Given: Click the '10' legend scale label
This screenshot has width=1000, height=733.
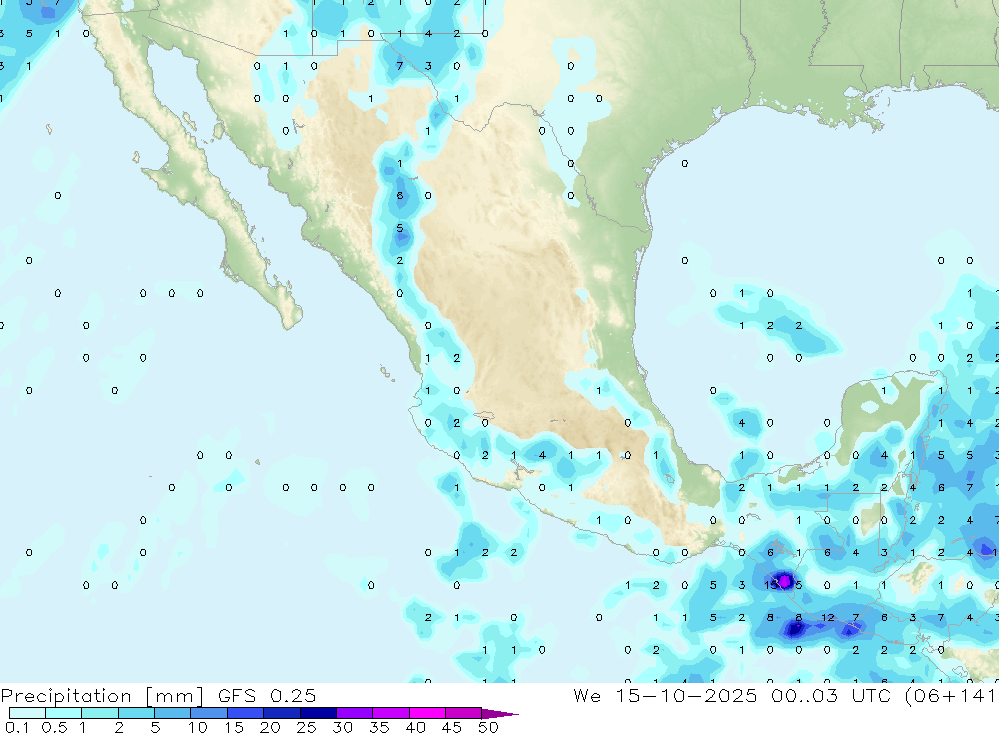Looking at the screenshot, I should pos(198,727).
